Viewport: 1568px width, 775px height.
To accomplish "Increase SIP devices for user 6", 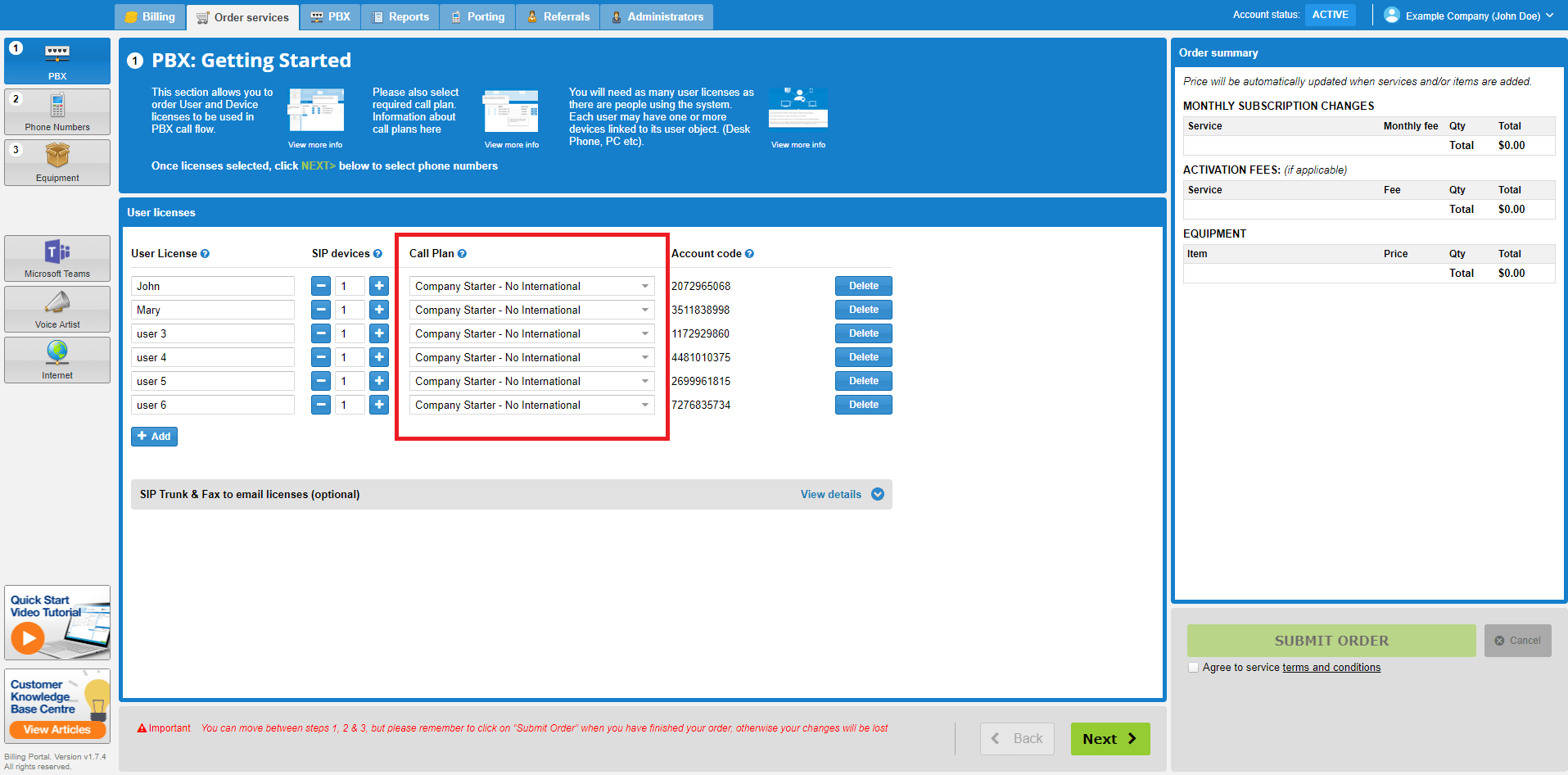I will click(379, 405).
